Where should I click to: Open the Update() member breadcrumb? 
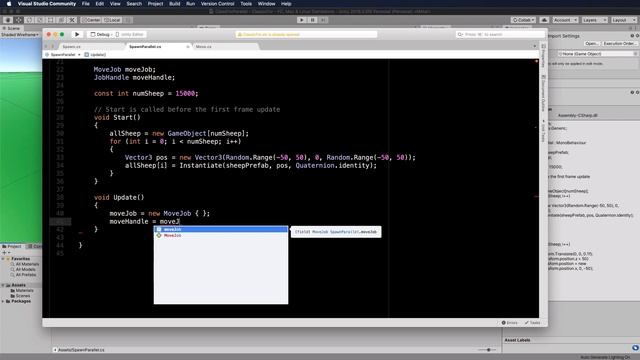click(95, 54)
